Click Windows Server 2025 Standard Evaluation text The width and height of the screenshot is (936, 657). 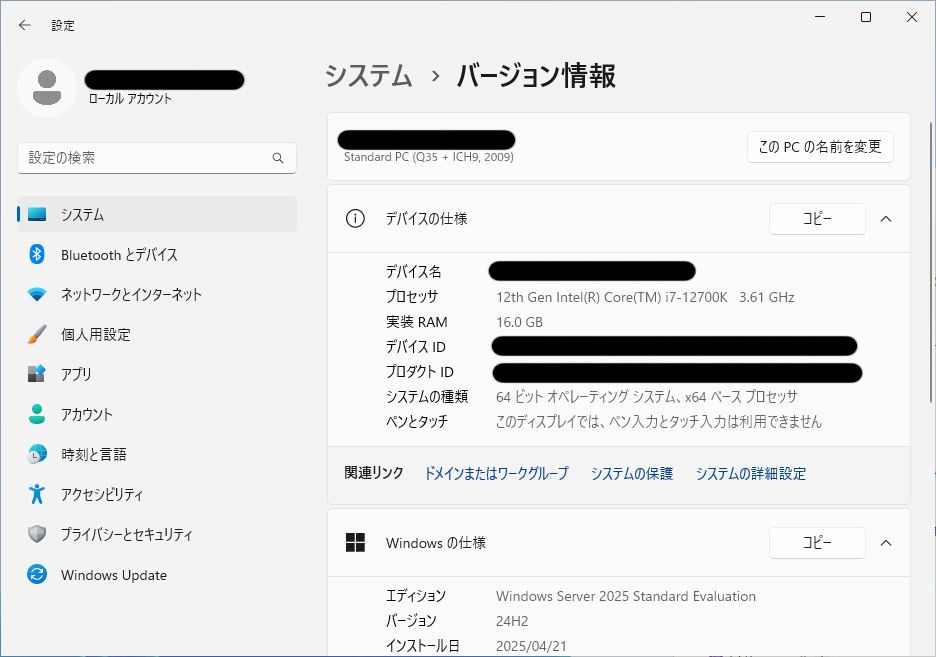tap(626, 596)
